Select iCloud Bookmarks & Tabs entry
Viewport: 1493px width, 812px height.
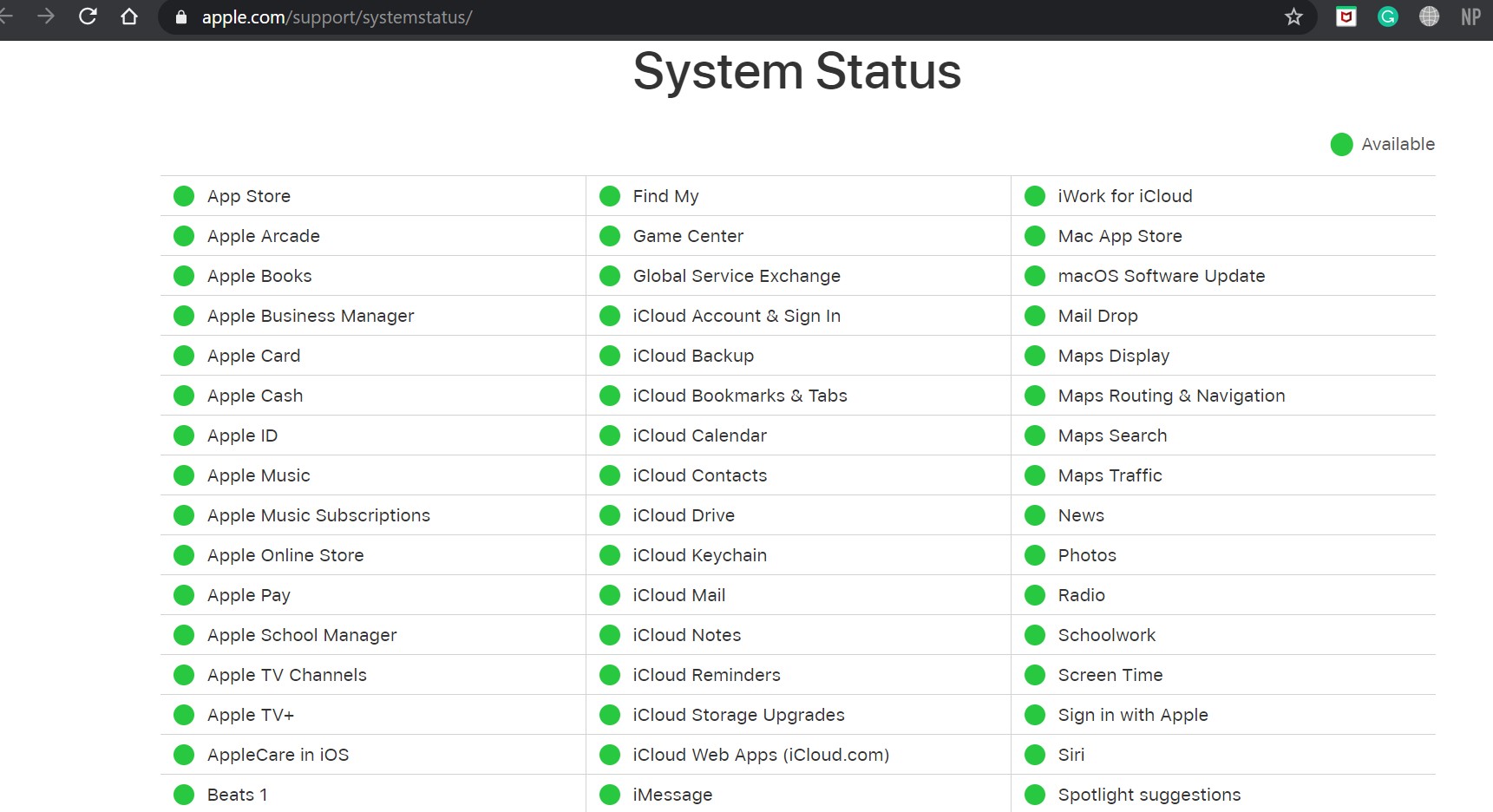tap(740, 396)
